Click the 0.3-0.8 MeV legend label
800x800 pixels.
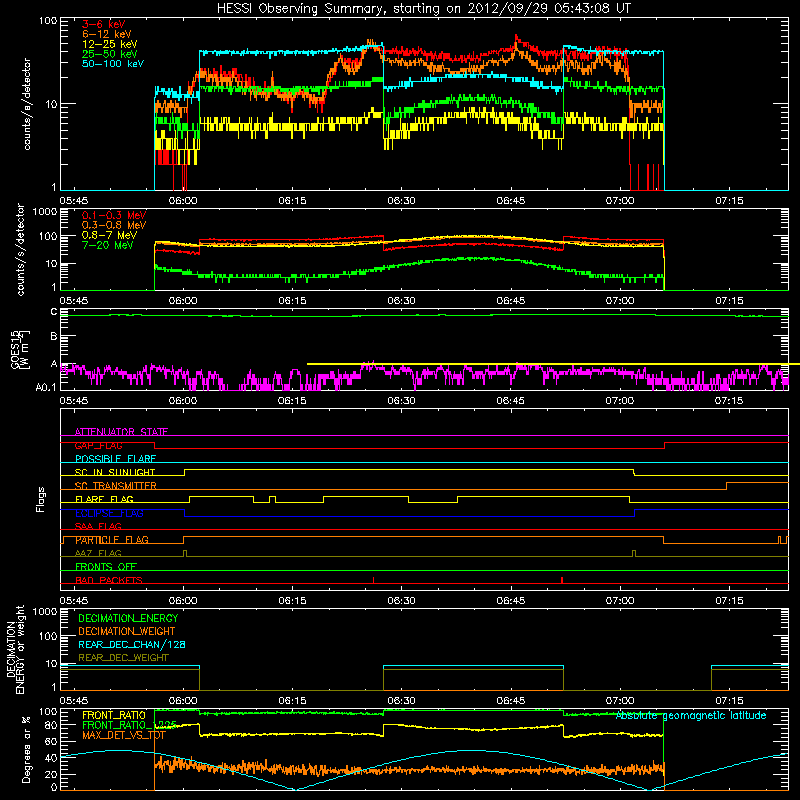(114, 225)
